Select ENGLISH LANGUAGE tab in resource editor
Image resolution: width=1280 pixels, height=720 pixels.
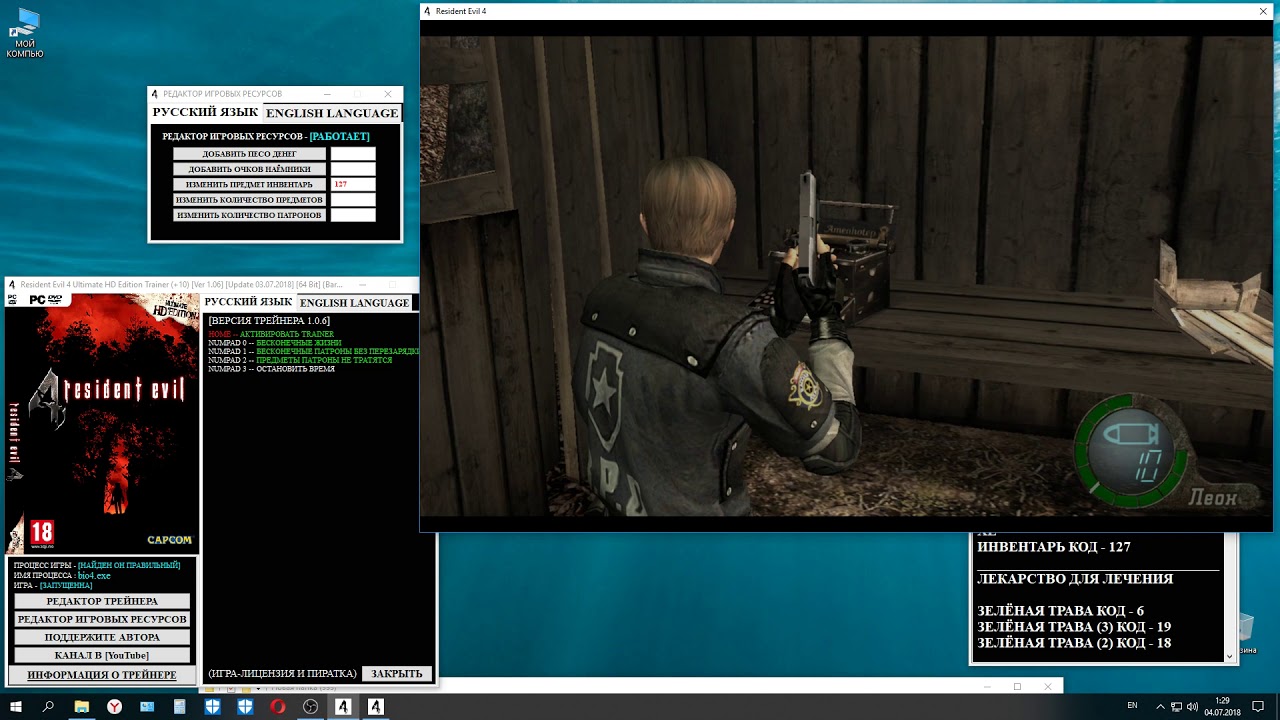click(332, 113)
